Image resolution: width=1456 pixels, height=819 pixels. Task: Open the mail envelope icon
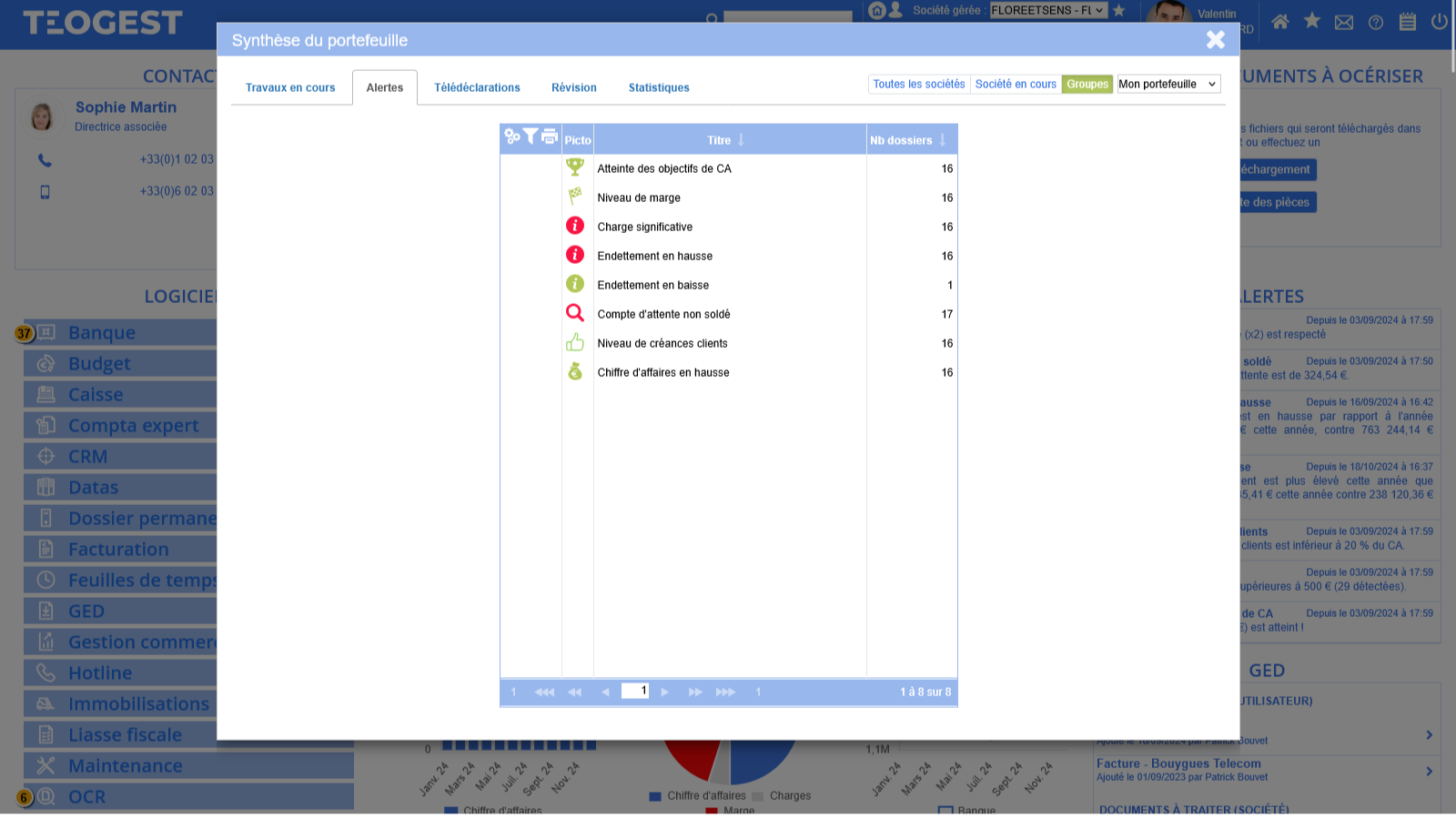(1344, 23)
